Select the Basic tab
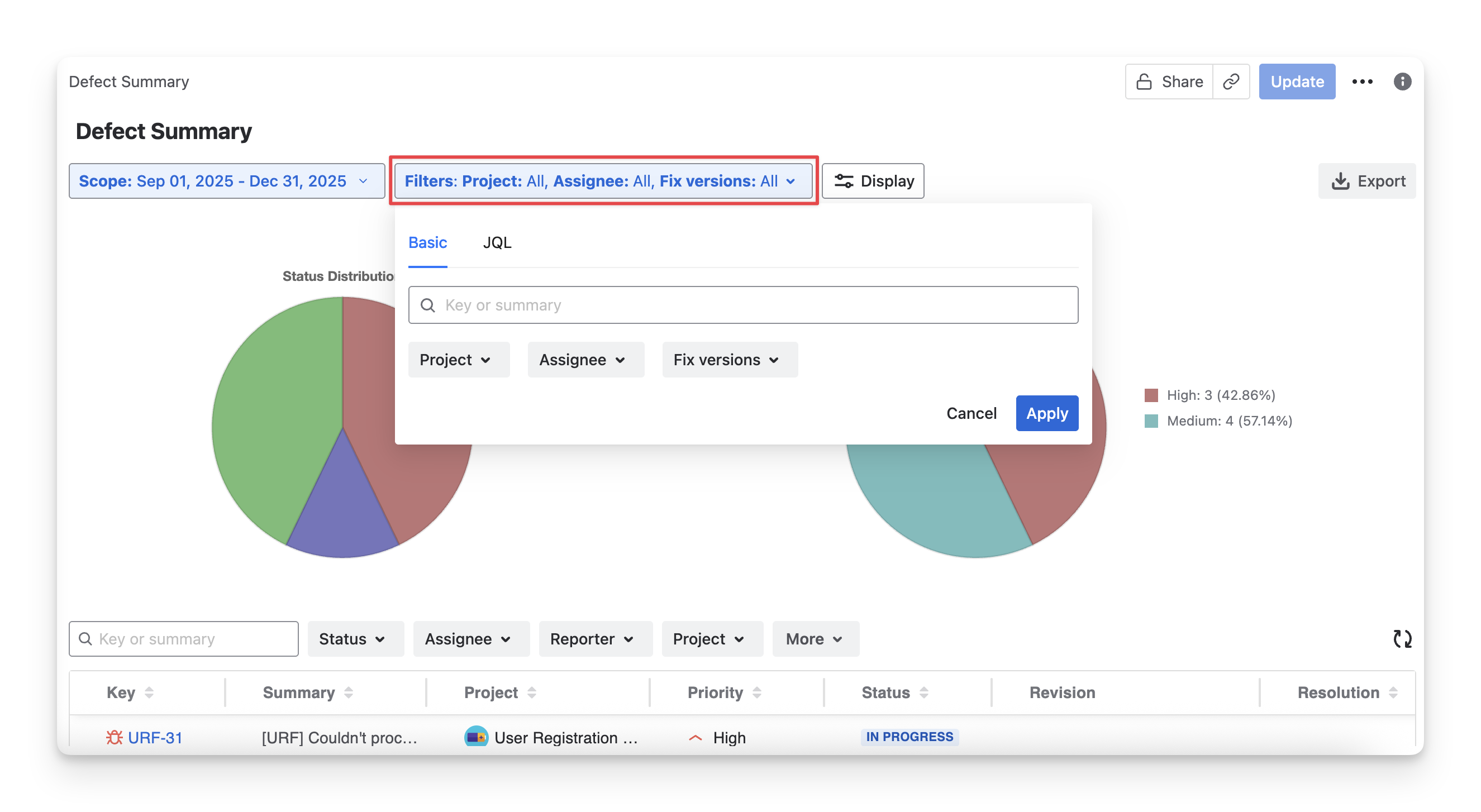1481x812 pixels. [427, 242]
